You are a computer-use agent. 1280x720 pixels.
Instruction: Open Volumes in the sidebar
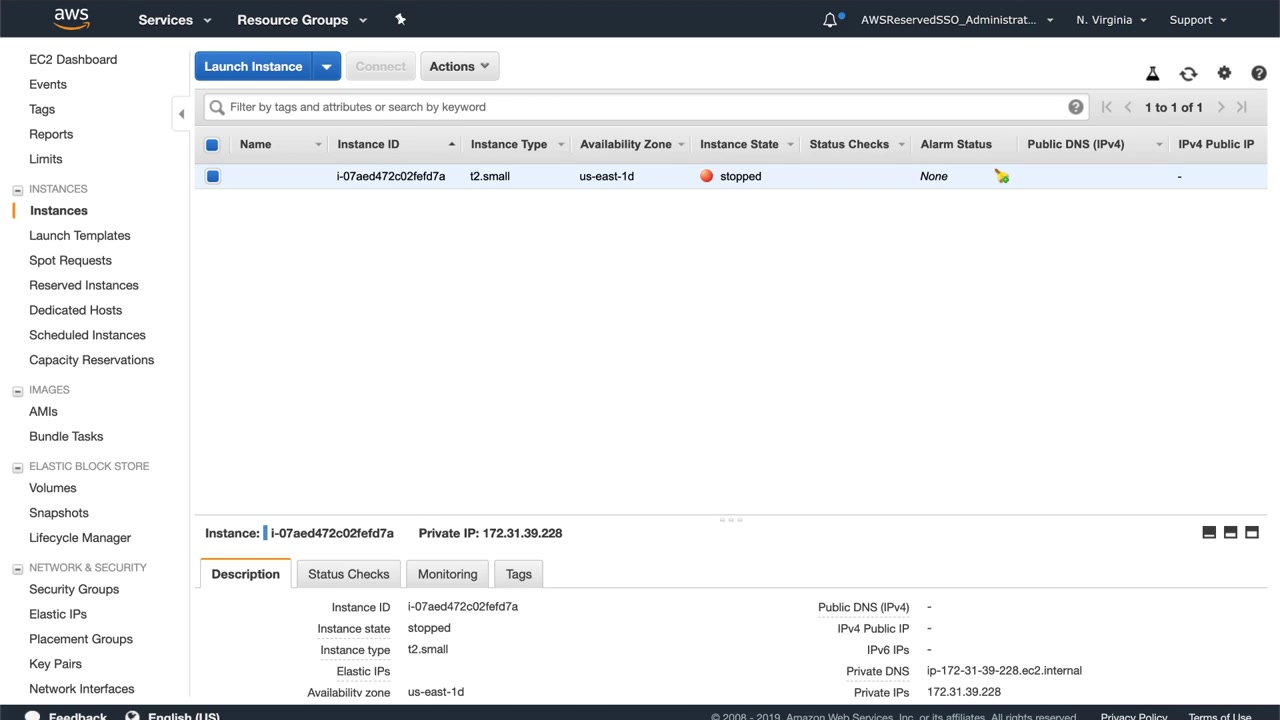53,488
